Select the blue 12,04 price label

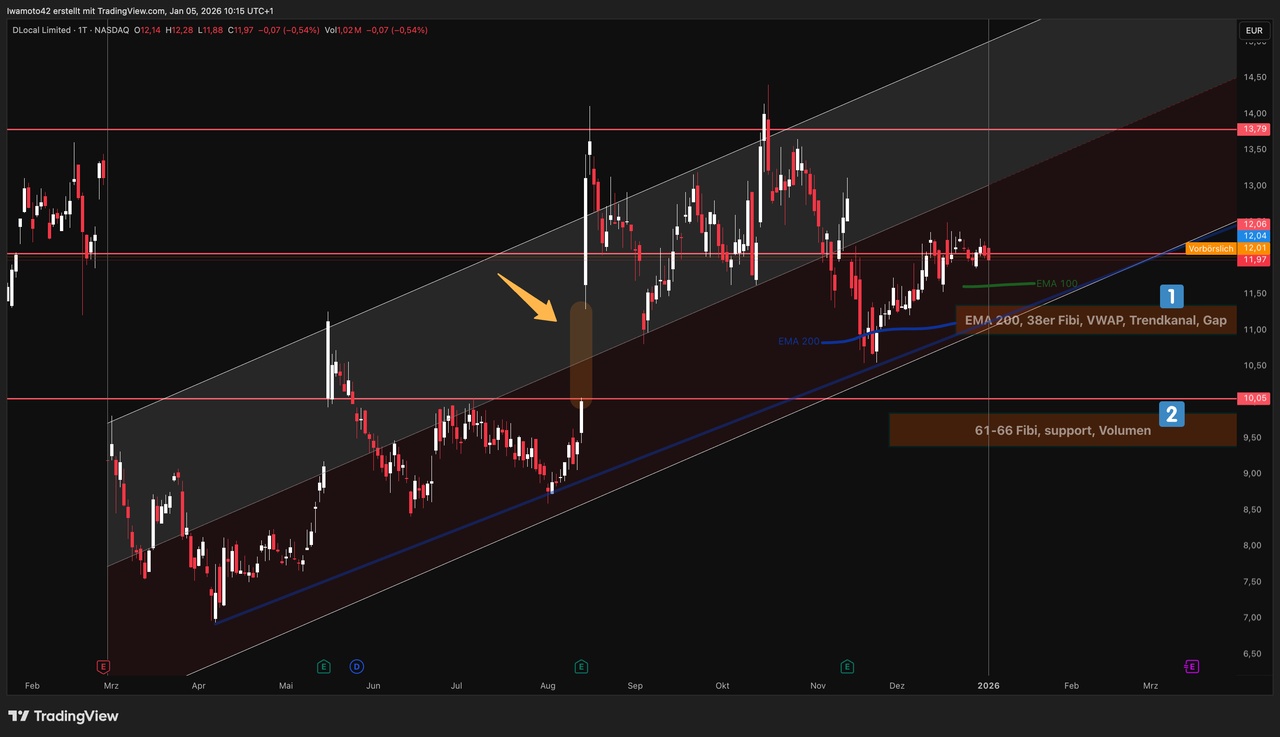pos(1253,236)
